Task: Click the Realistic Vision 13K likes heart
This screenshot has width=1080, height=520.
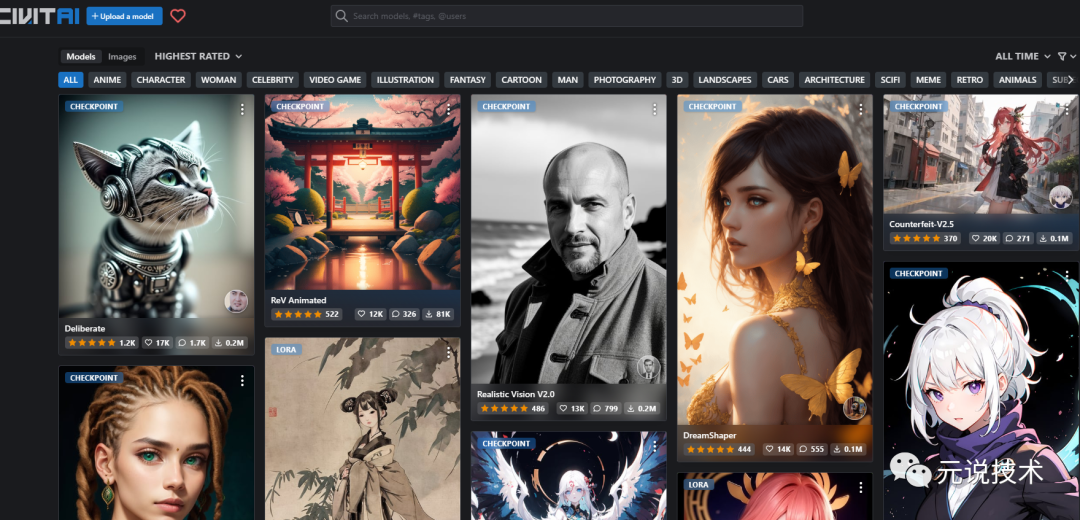Action: click(563, 408)
